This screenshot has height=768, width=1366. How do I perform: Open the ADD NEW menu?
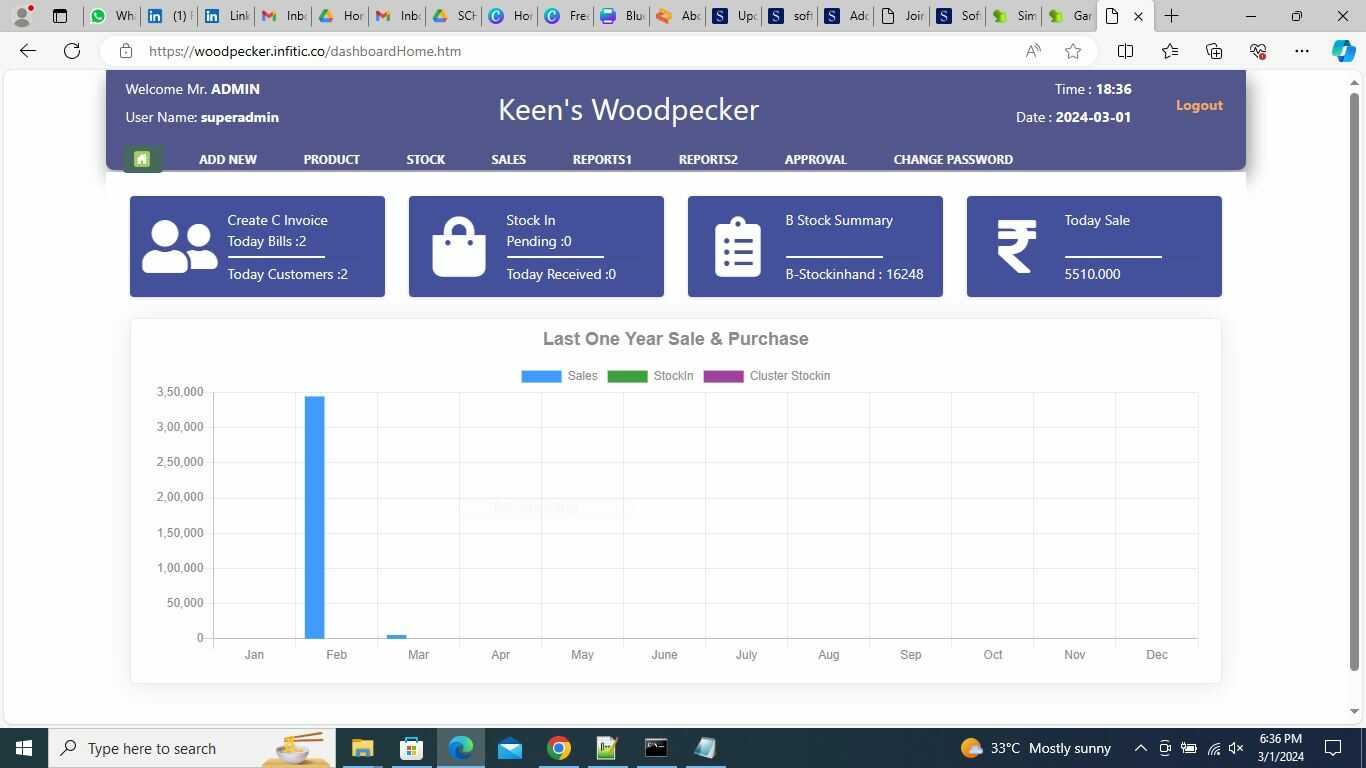228,159
